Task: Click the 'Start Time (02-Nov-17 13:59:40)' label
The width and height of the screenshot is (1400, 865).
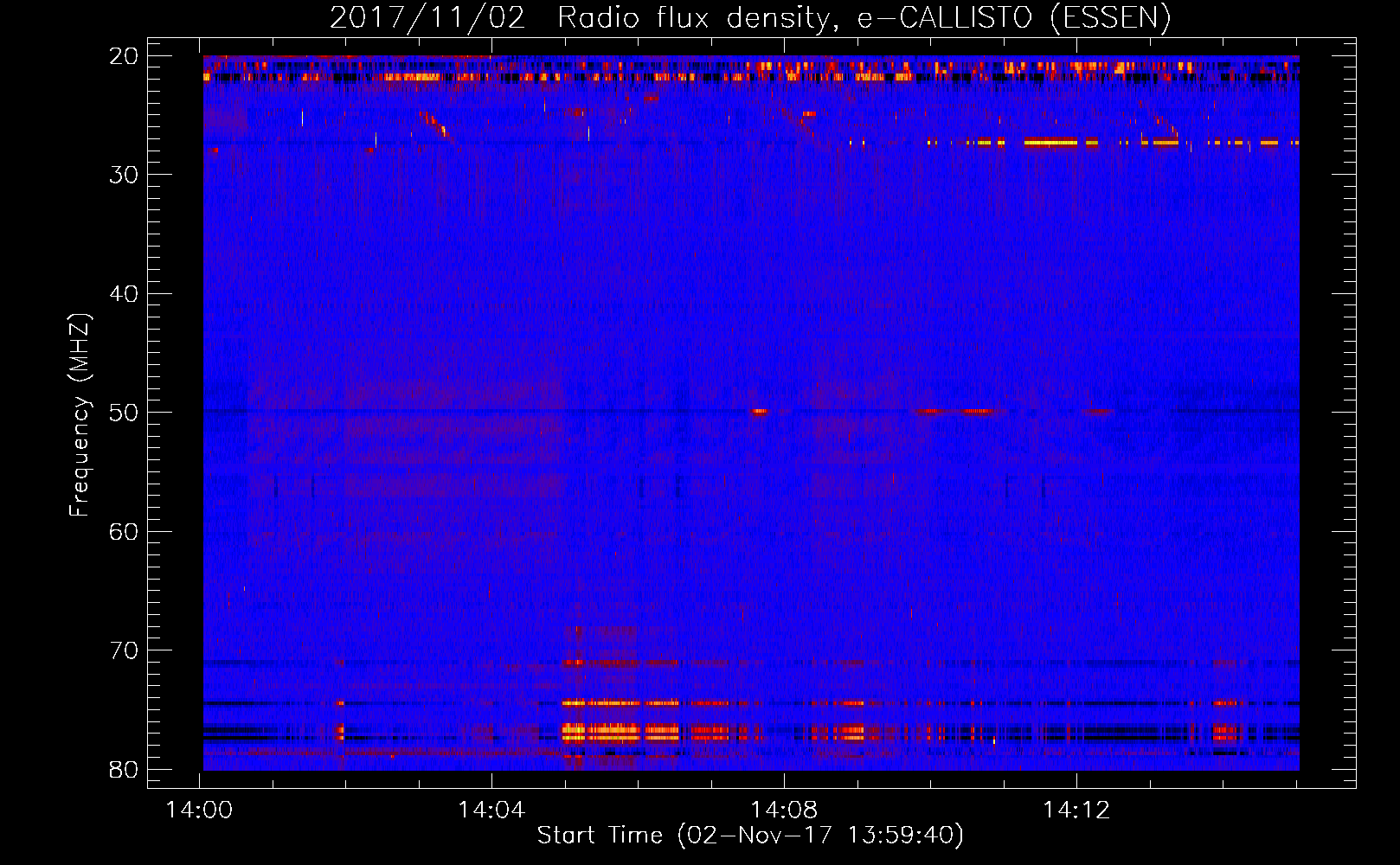Action: [750, 836]
